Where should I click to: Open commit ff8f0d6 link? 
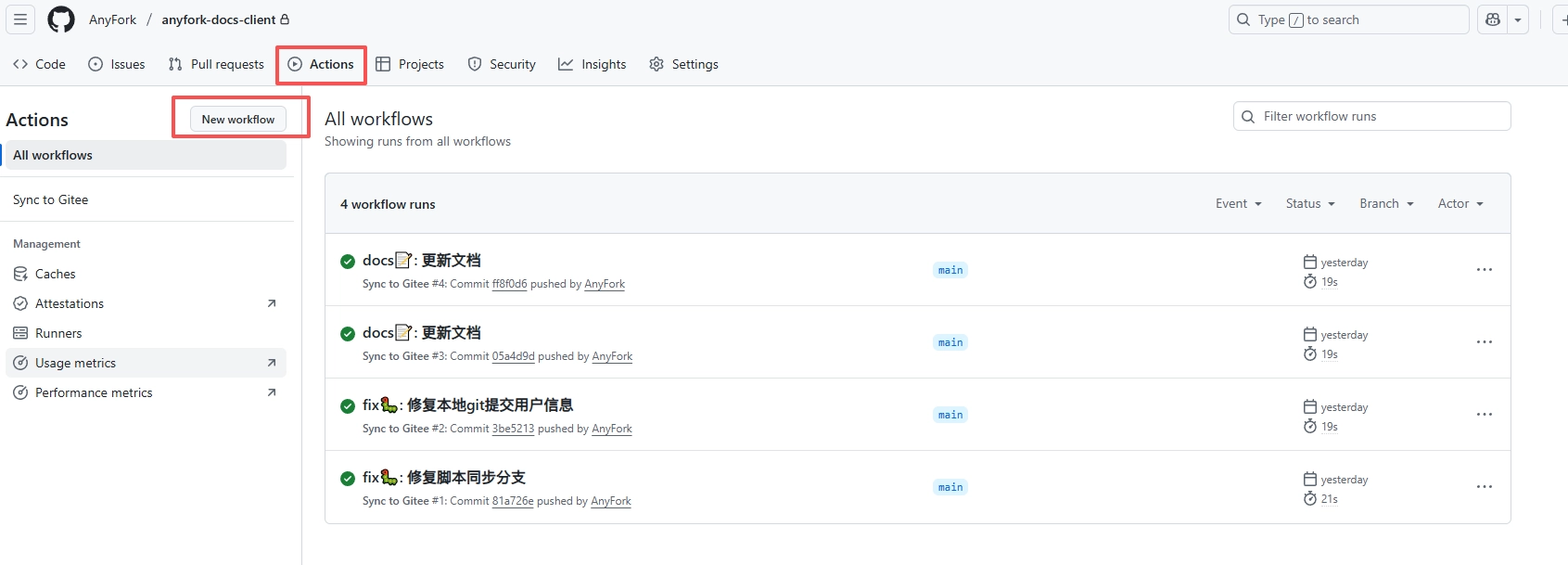(x=509, y=284)
